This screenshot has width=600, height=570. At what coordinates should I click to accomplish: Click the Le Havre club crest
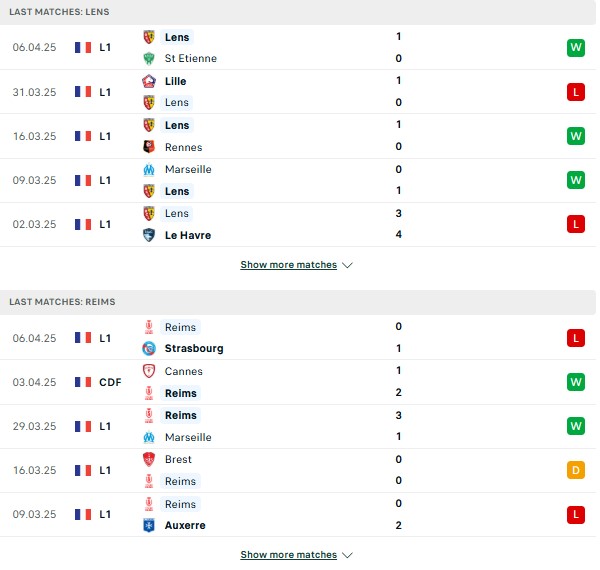(149, 235)
